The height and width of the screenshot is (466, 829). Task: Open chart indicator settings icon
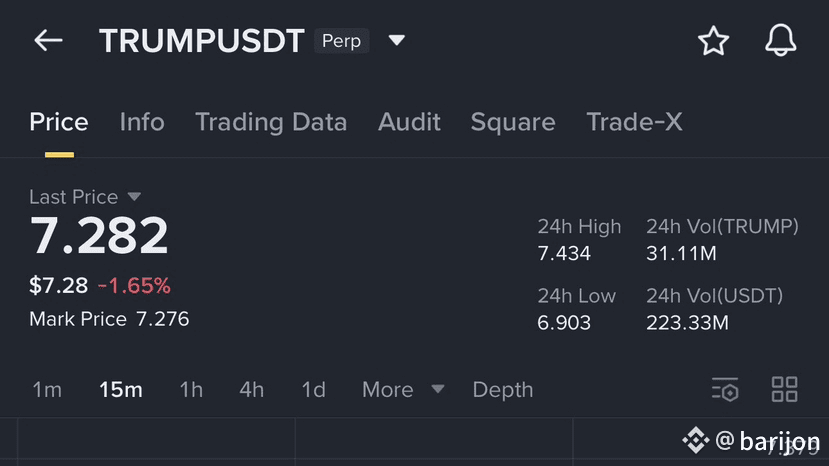click(x=725, y=389)
